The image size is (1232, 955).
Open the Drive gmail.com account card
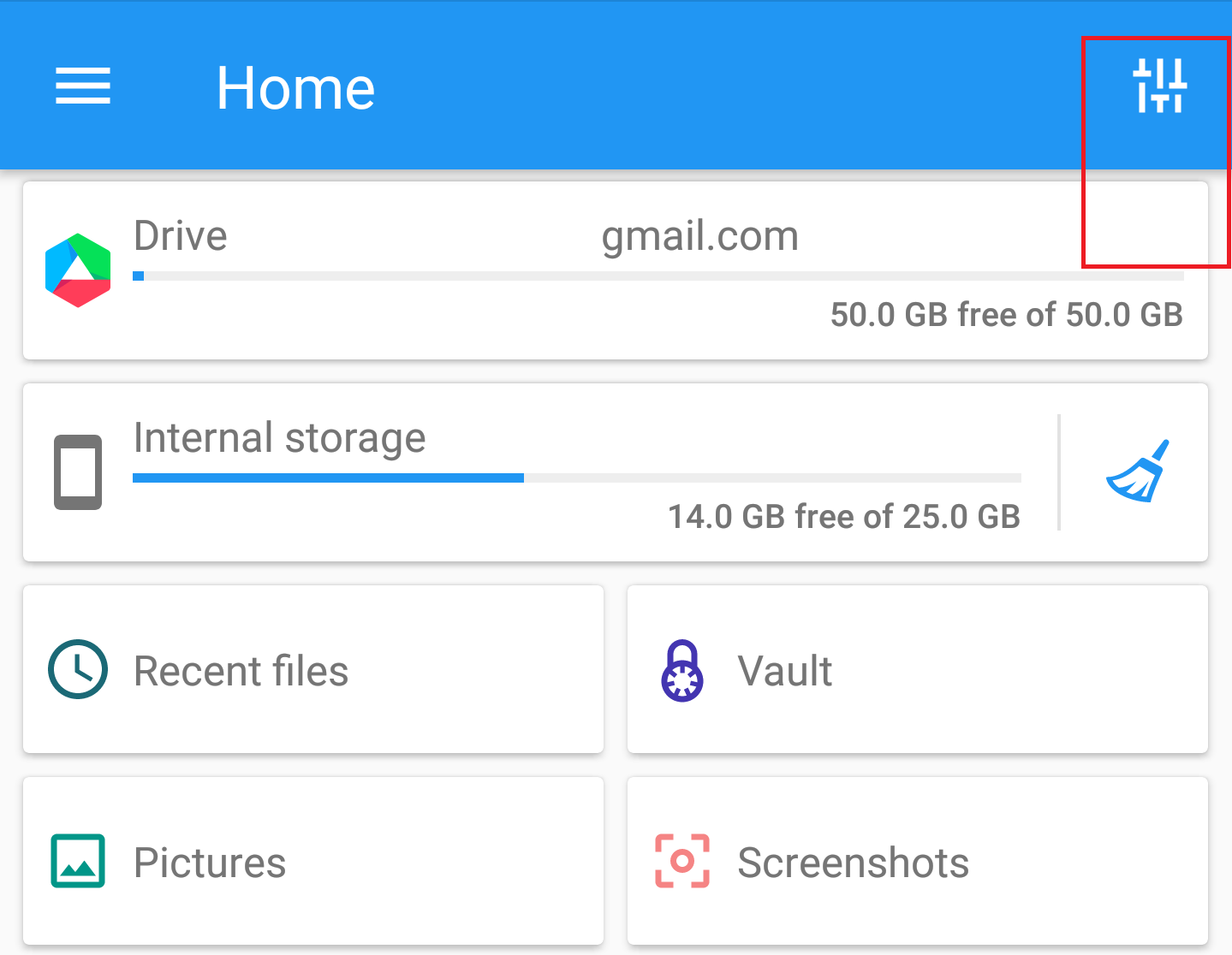616,270
